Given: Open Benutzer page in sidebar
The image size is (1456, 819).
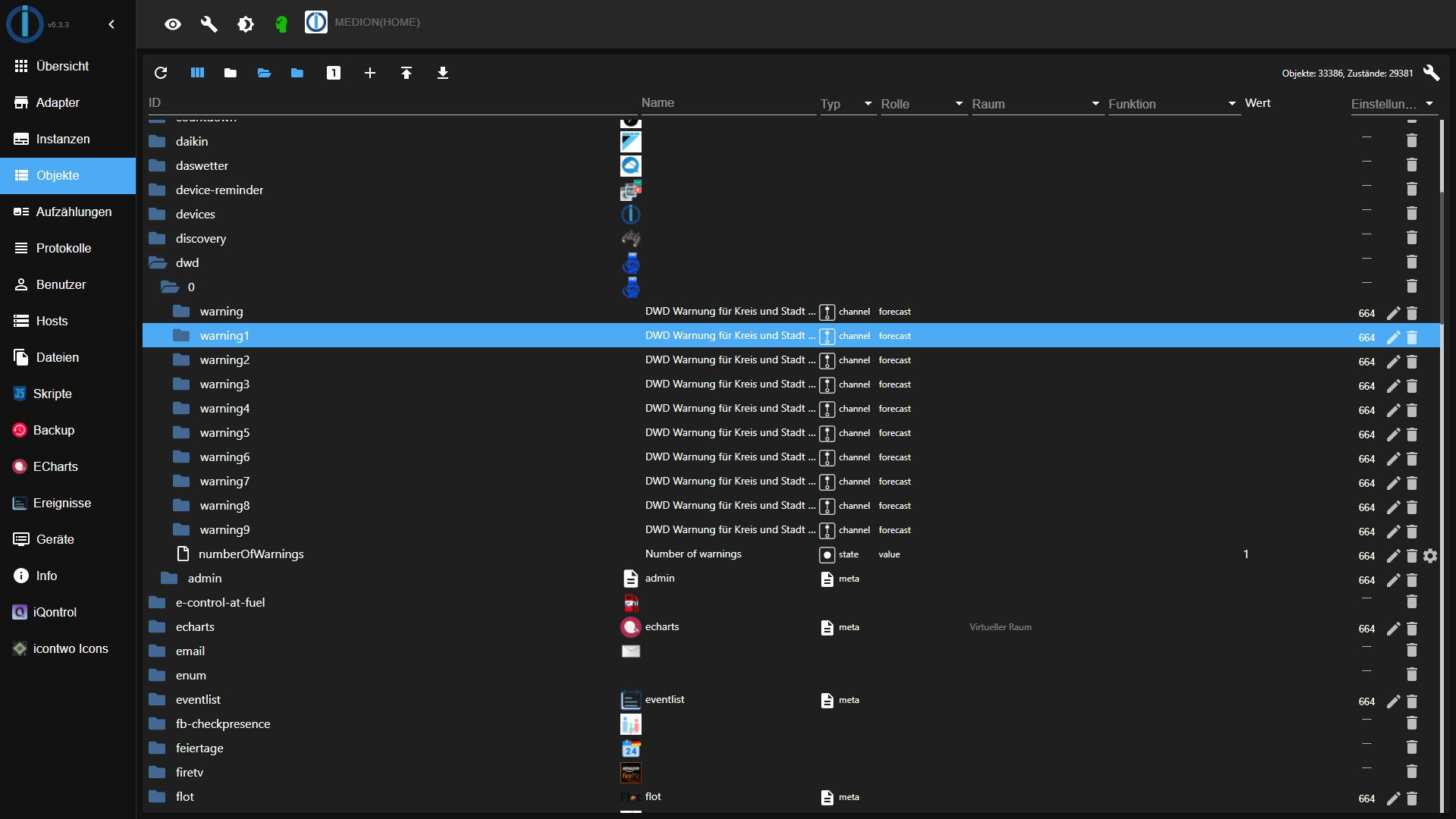Looking at the screenshot, I should point(68,284).
